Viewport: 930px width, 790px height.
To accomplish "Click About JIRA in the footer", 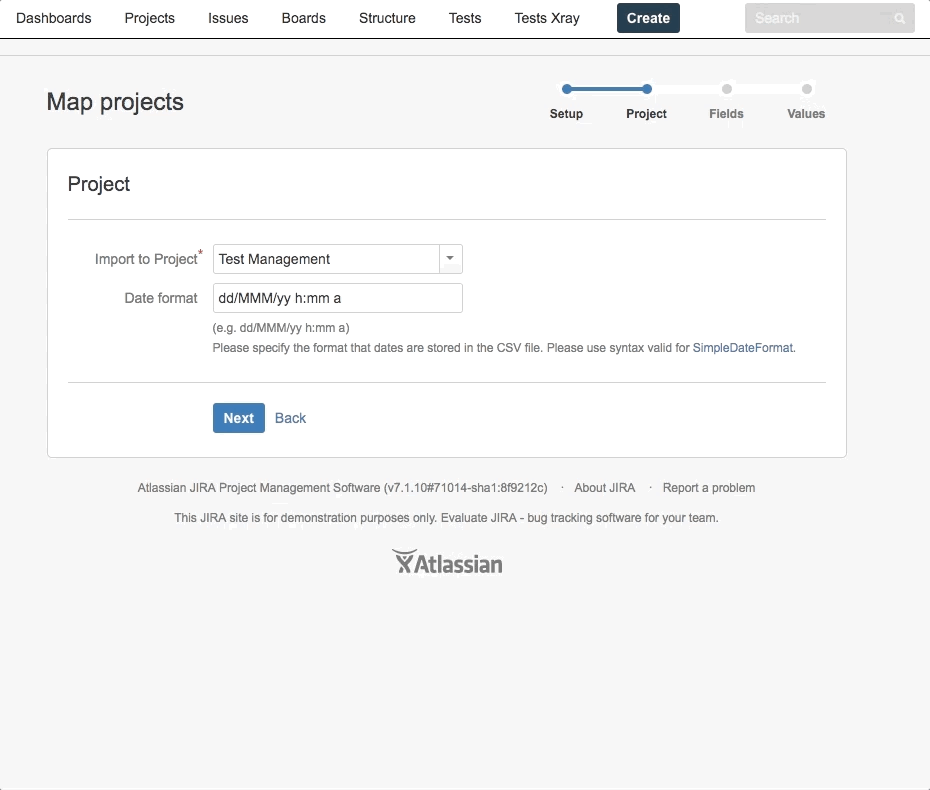I will [604, 488].
